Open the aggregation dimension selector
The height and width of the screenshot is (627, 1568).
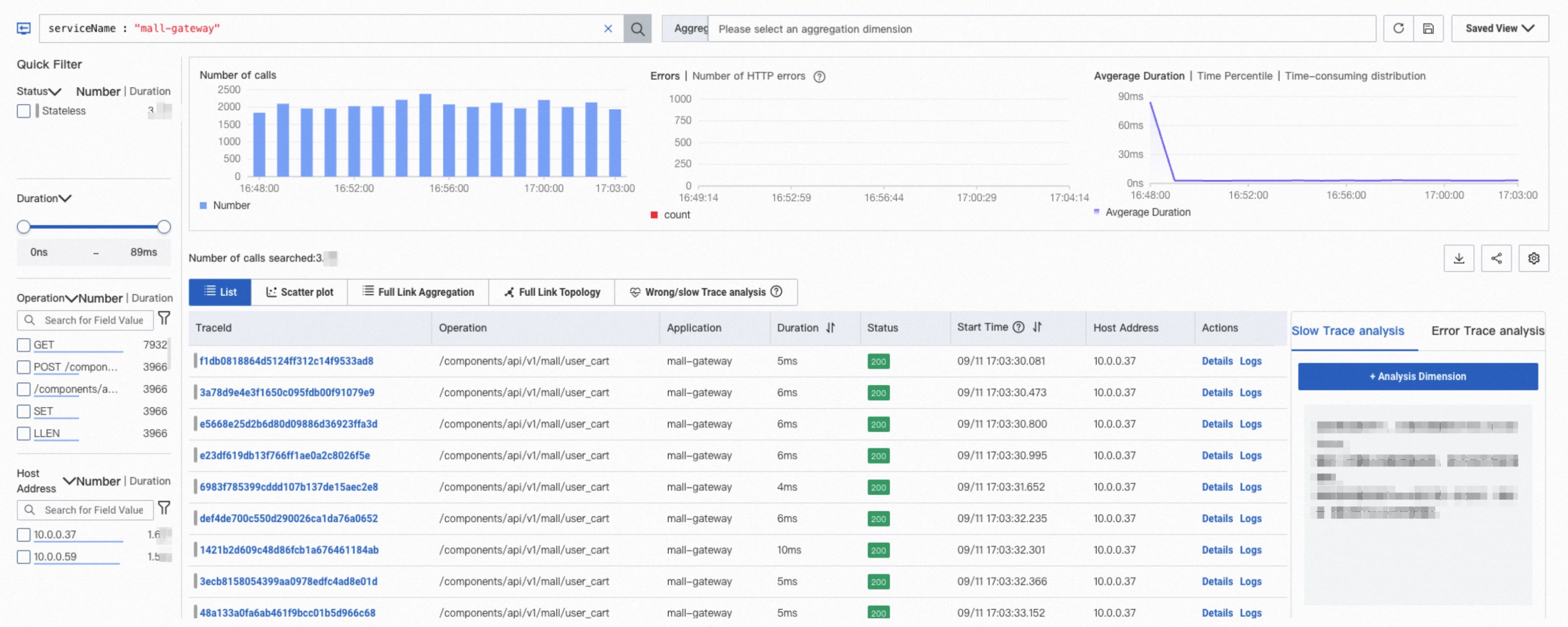[x=1041, y=28]
